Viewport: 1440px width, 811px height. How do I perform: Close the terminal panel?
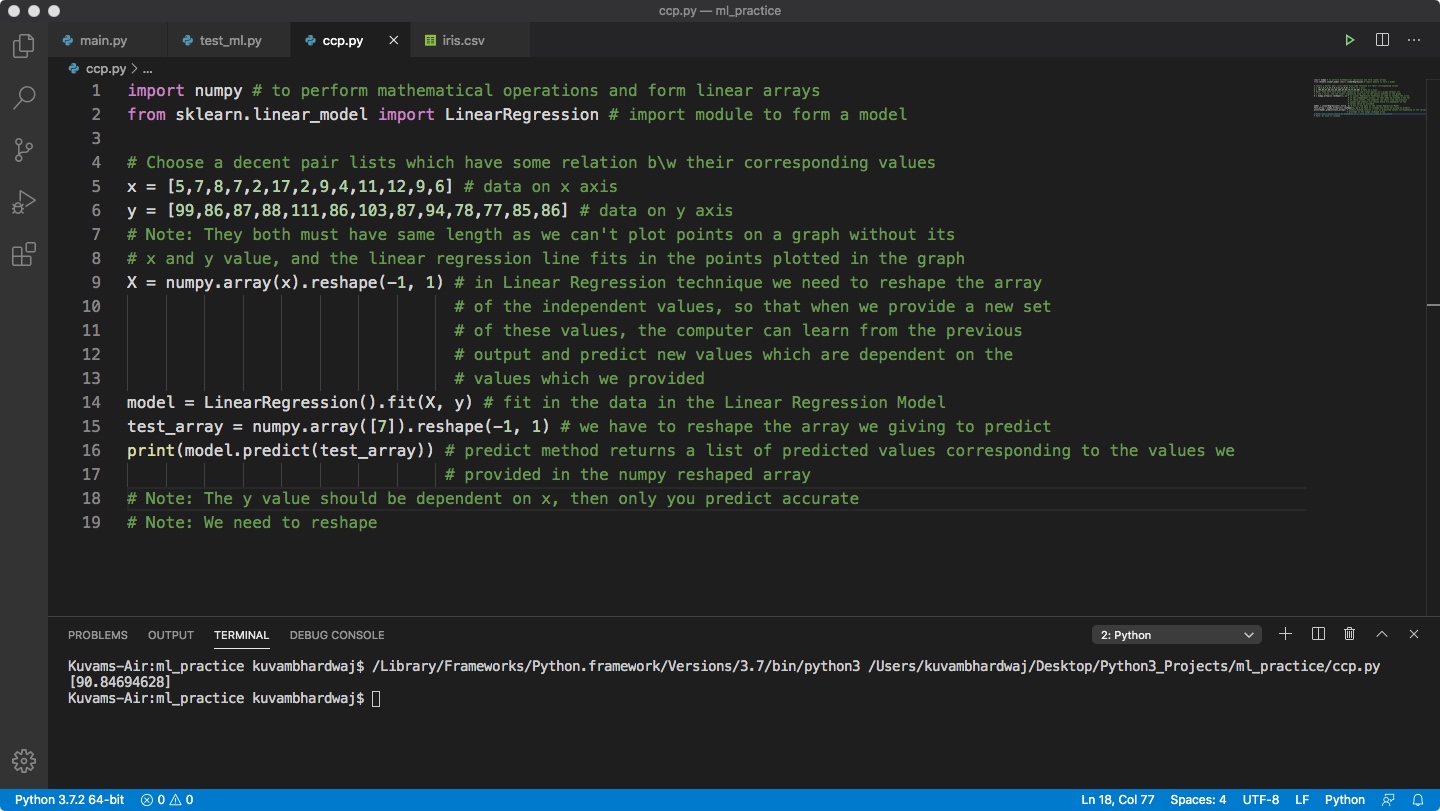[1414, 634]
